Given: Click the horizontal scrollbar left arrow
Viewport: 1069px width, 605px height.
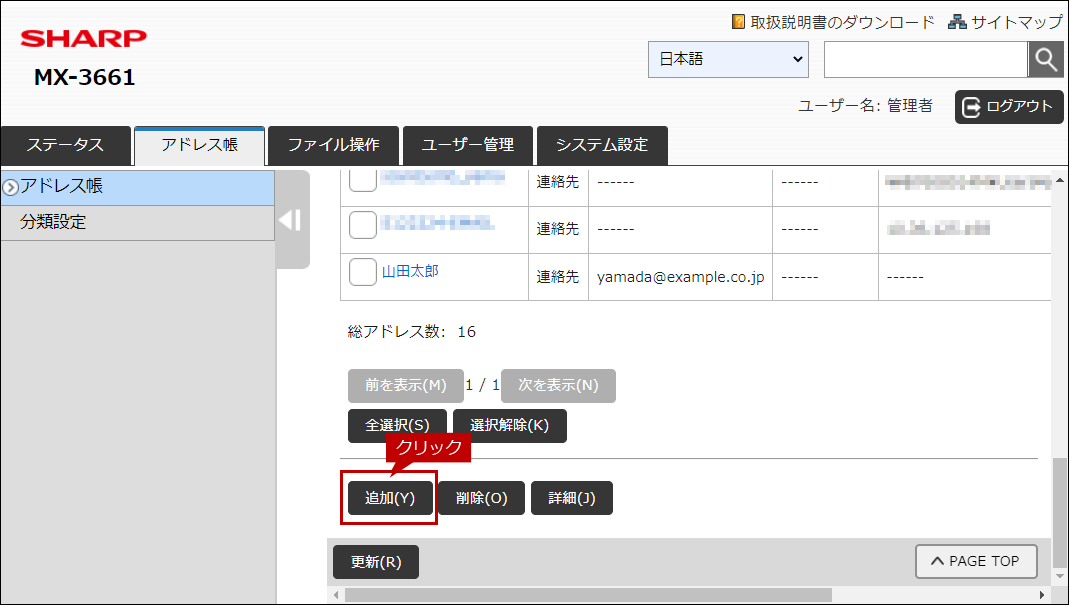Looking at the screenshot, I should pos(335,595).
